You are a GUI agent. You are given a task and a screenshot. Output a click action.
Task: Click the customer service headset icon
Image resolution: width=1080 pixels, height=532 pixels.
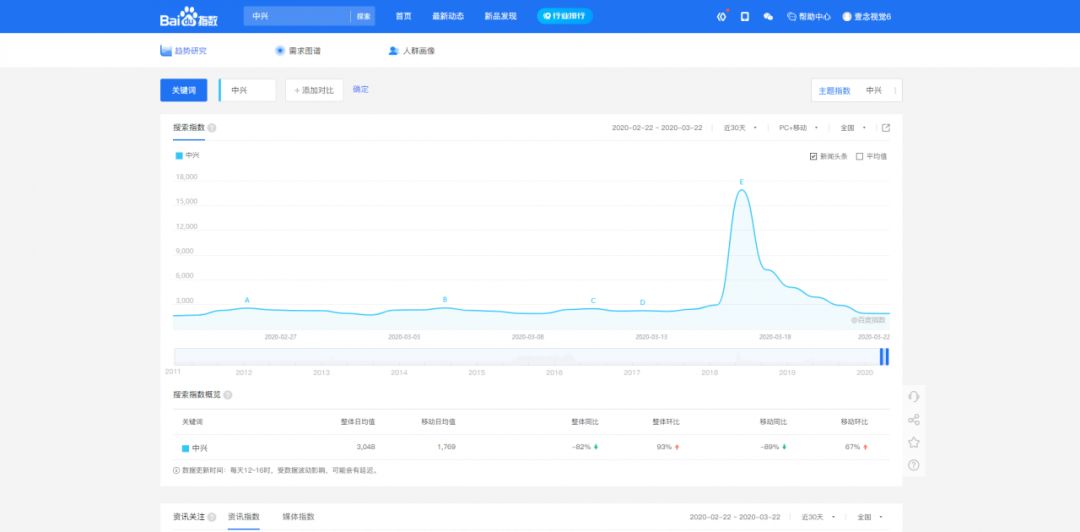click(914, 396)
